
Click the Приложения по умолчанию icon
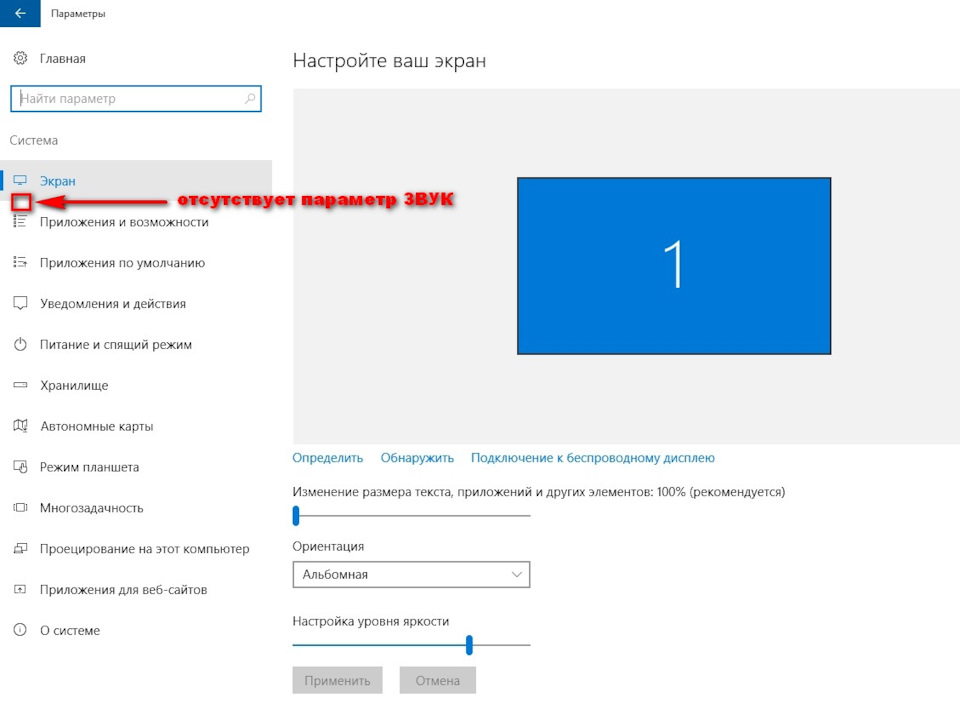pyautogui.click(x=20, y=263)
